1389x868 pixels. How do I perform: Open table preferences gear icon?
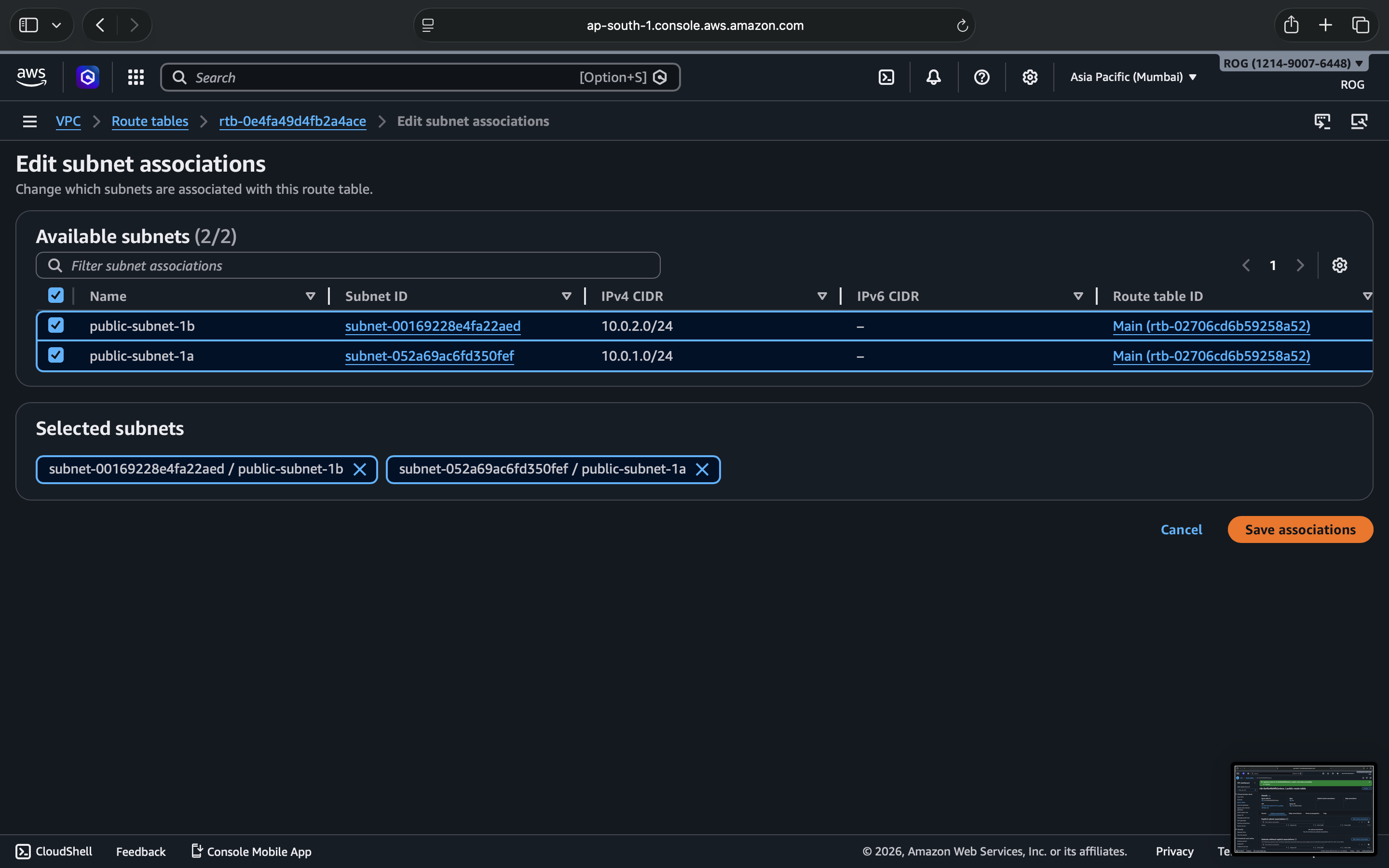(x=1339, y=265)
